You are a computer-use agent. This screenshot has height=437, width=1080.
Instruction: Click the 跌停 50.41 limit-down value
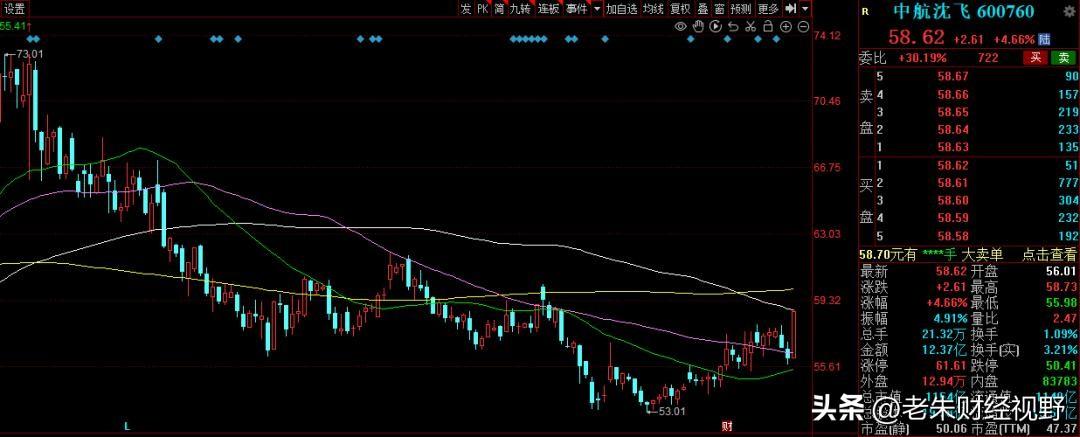click(1060, 364)
